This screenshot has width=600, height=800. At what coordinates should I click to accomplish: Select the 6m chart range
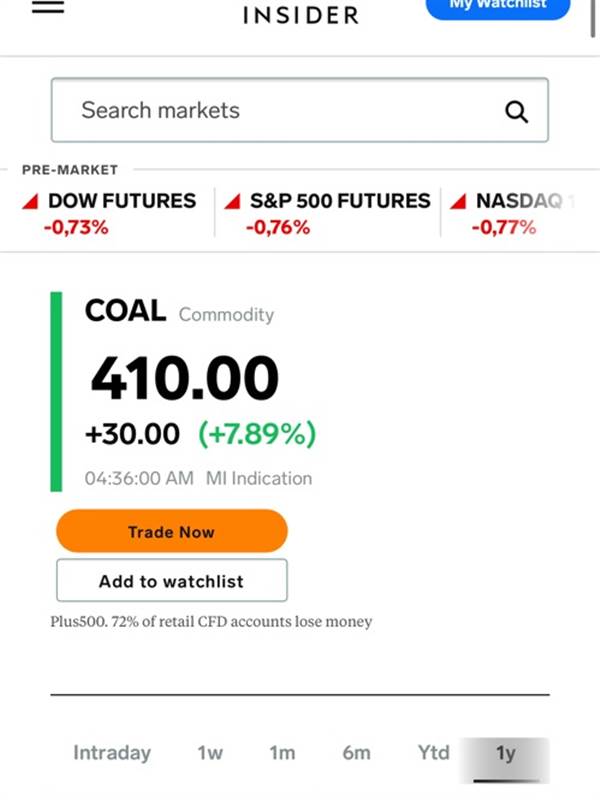tap(356, 753)
